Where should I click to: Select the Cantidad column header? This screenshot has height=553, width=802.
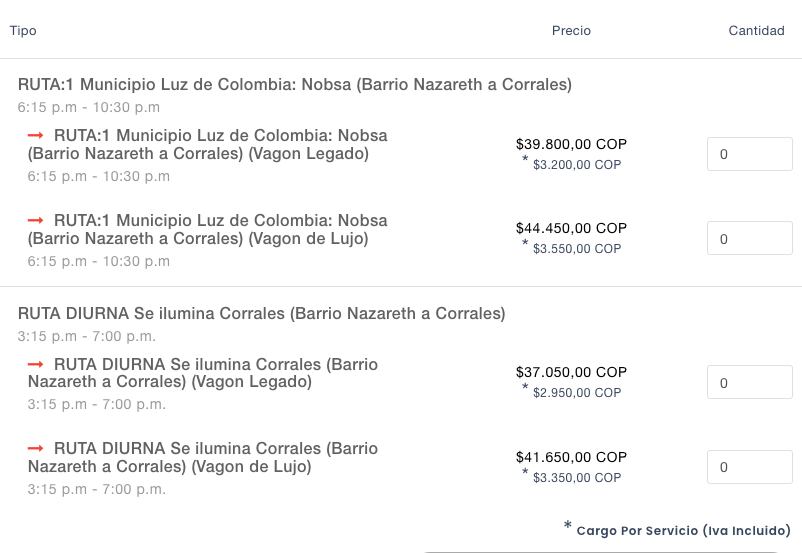(x=756, y=31)
